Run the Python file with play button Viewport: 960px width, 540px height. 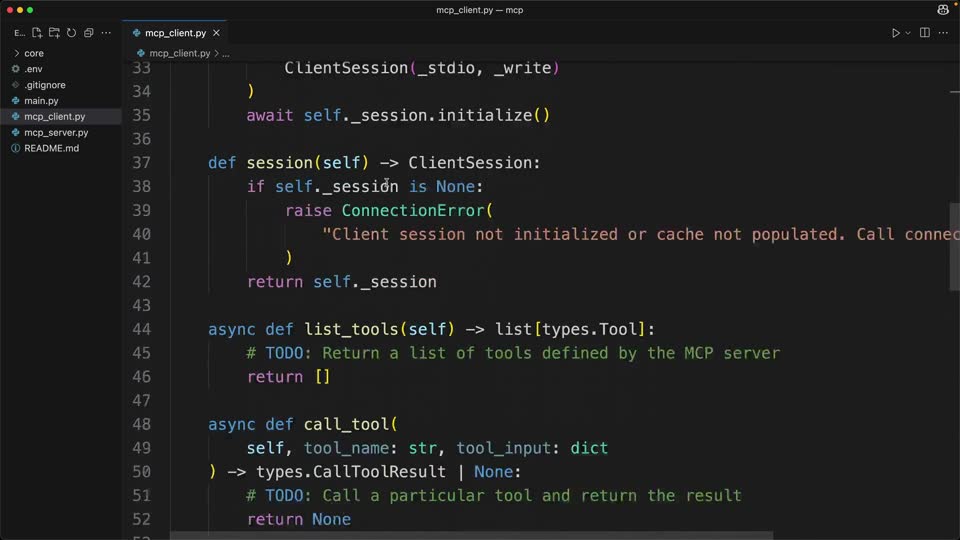[895, 32]
